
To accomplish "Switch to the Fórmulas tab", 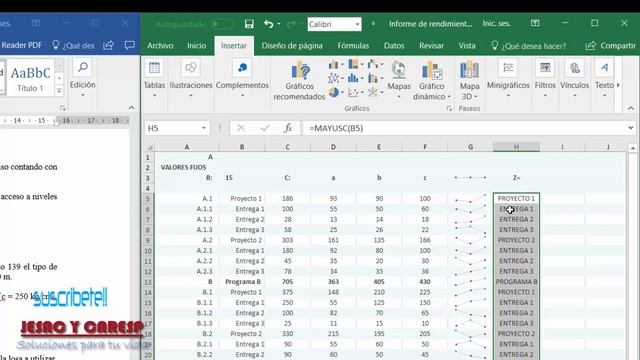I will (353, 46).
